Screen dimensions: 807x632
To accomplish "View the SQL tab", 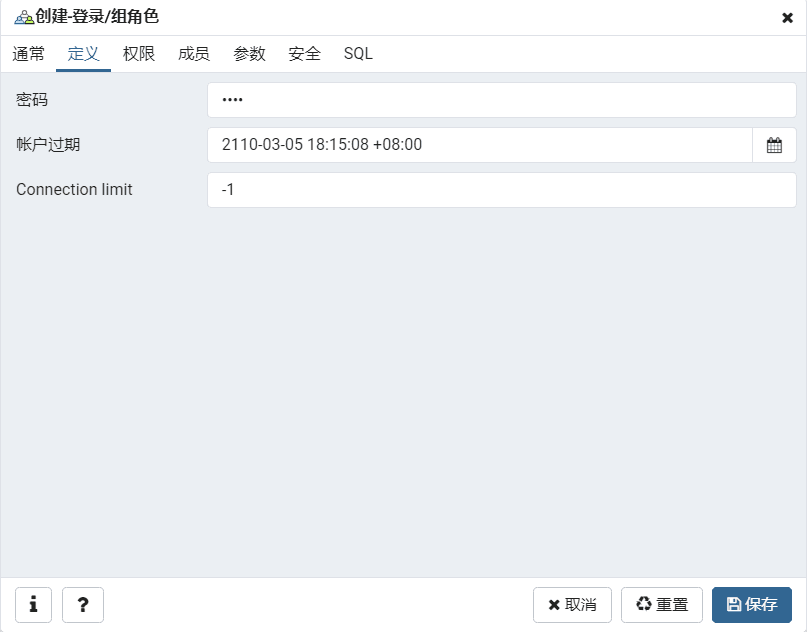I will pyautogui.click(x=358, y=54).
